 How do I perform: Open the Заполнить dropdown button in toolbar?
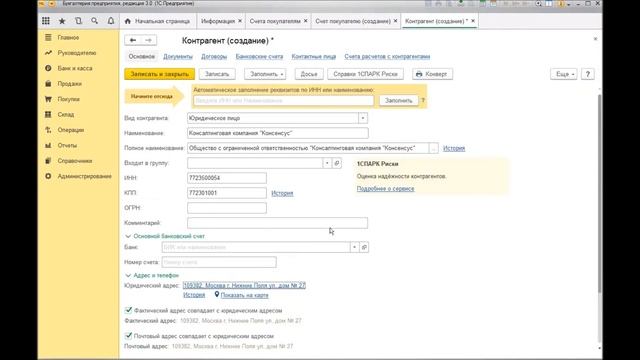(x=265, y=74)
